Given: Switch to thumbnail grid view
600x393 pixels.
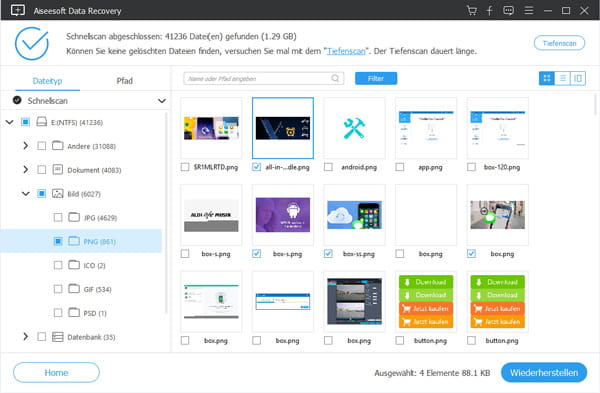Looking at the screenshot, I should coord(547,78).
